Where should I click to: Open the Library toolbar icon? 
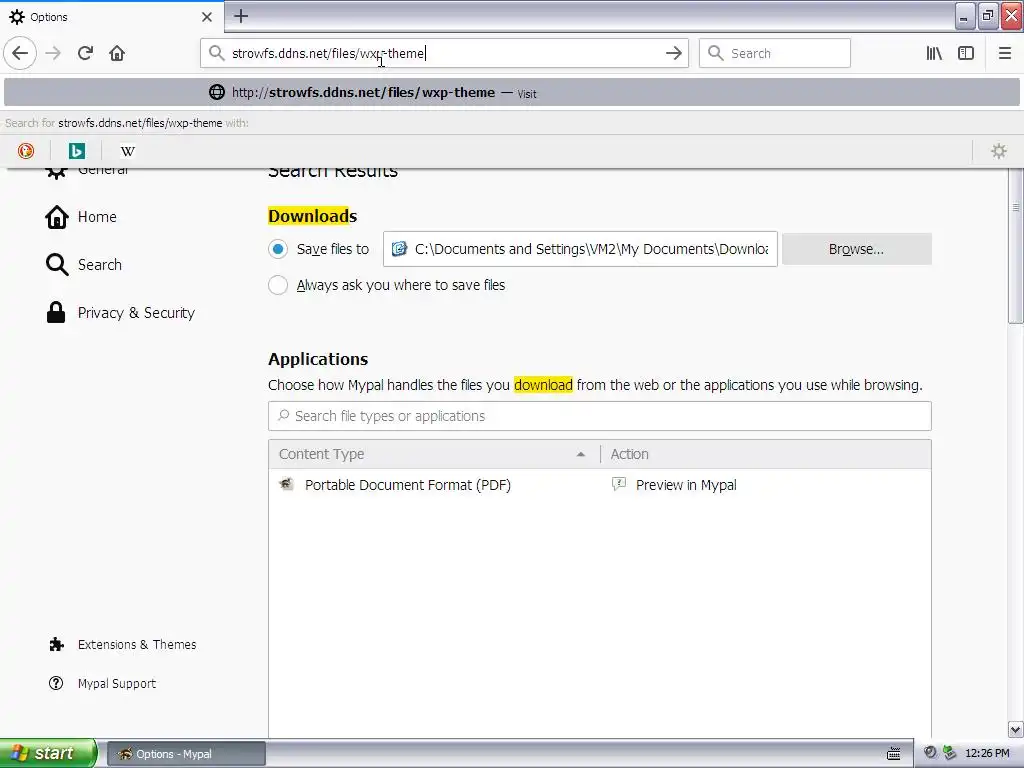click(x=934, y=53)
